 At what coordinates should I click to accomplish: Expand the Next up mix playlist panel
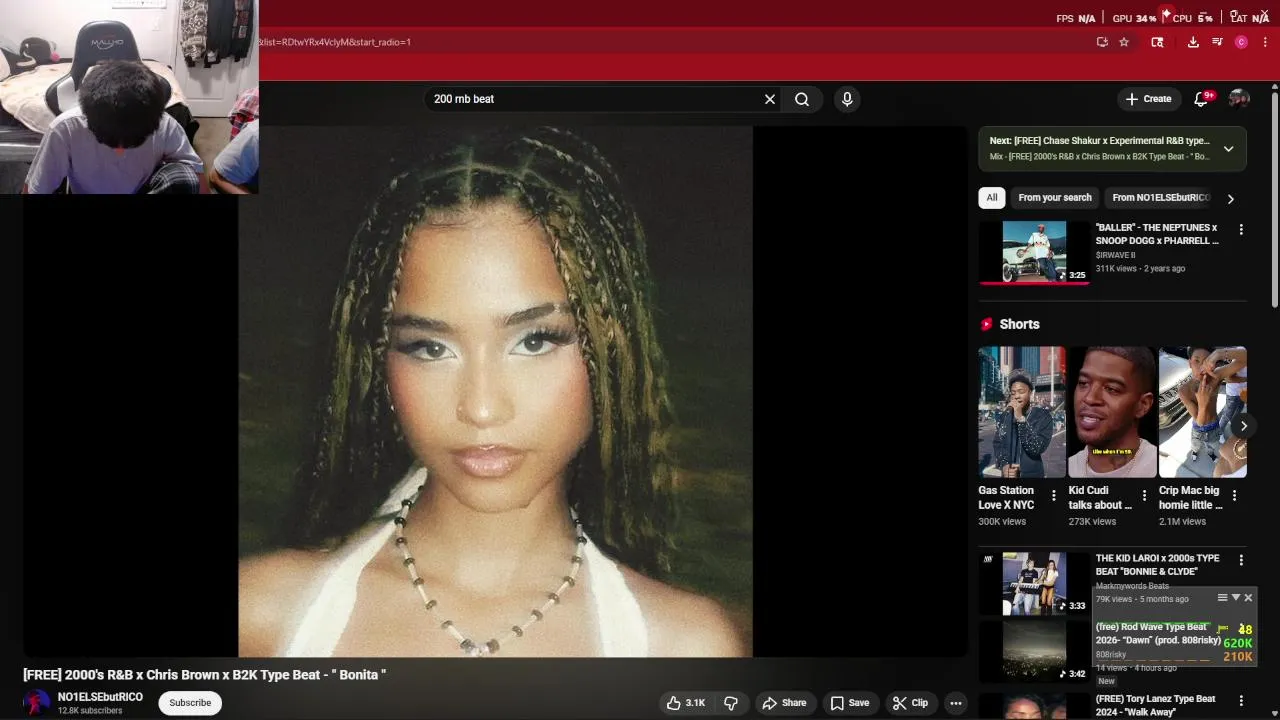(1228, 148)
